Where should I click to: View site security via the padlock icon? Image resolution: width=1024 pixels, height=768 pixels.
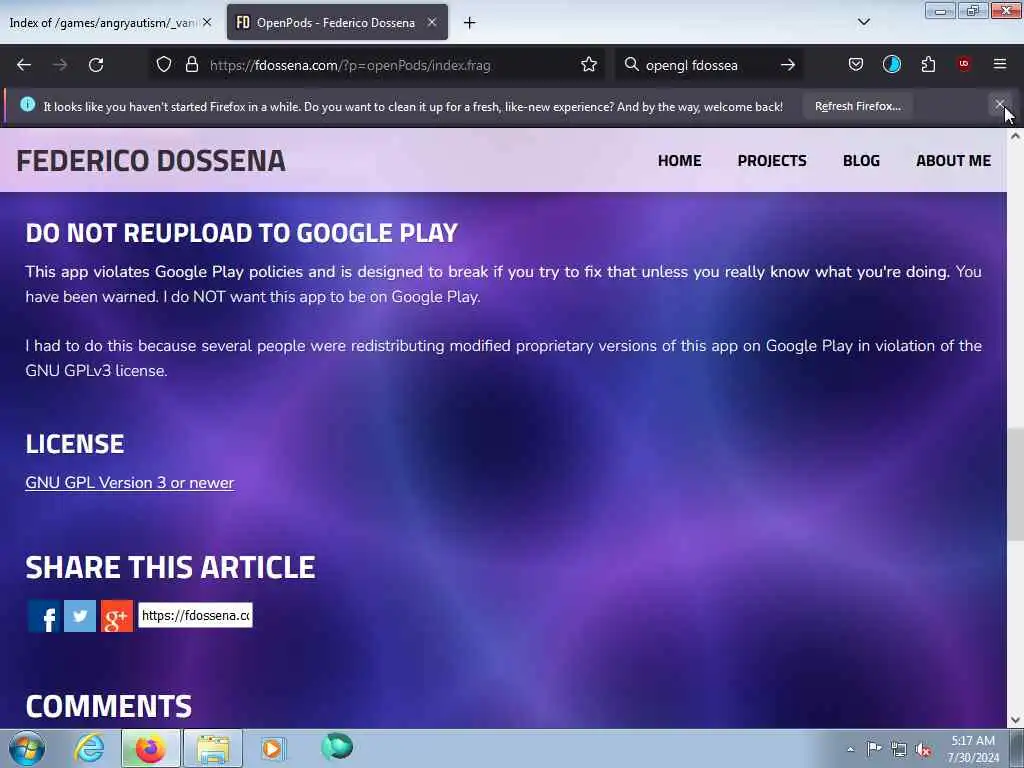point(191,65)
